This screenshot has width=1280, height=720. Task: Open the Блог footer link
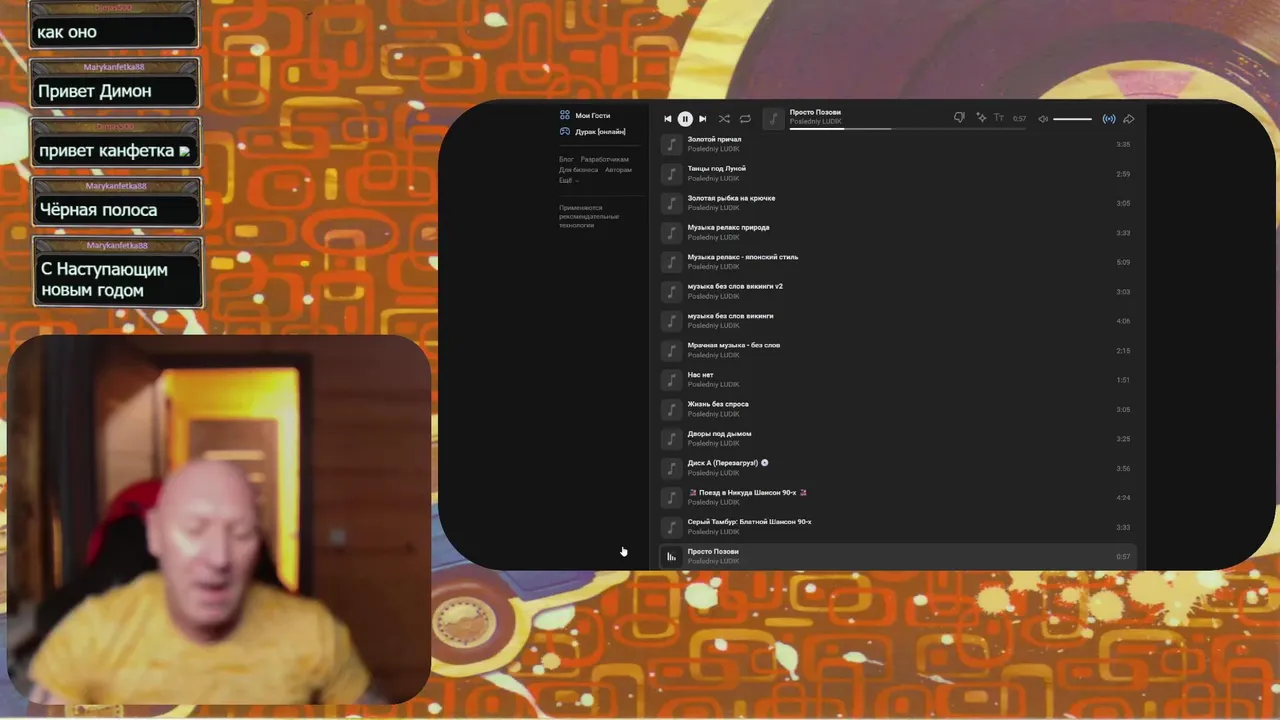pyautogui.click(x=566, y=160)
